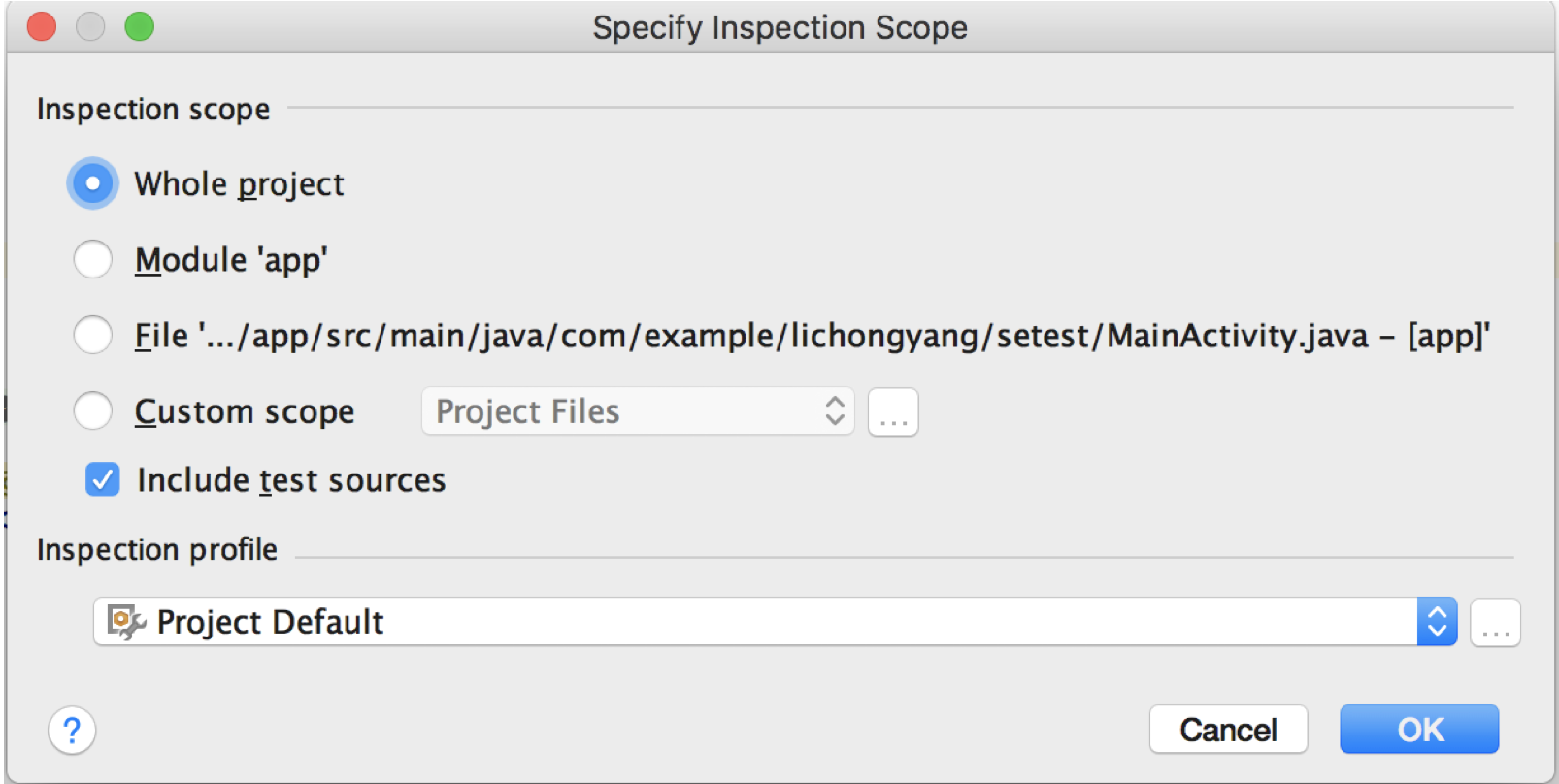Click the Project Default profile icon
This screenshot has height=784, width=1559.
click(126, 622)
